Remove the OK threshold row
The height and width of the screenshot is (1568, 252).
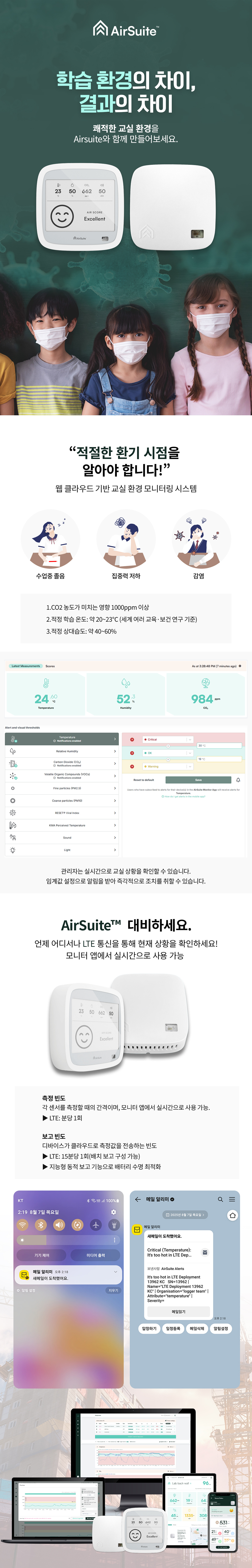(x=132, y=753)
